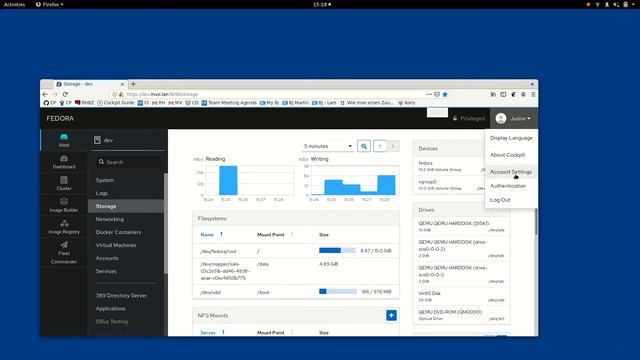640x360 pixels.
Task: Select Authentication from the user menu
Action: point(508,186)
